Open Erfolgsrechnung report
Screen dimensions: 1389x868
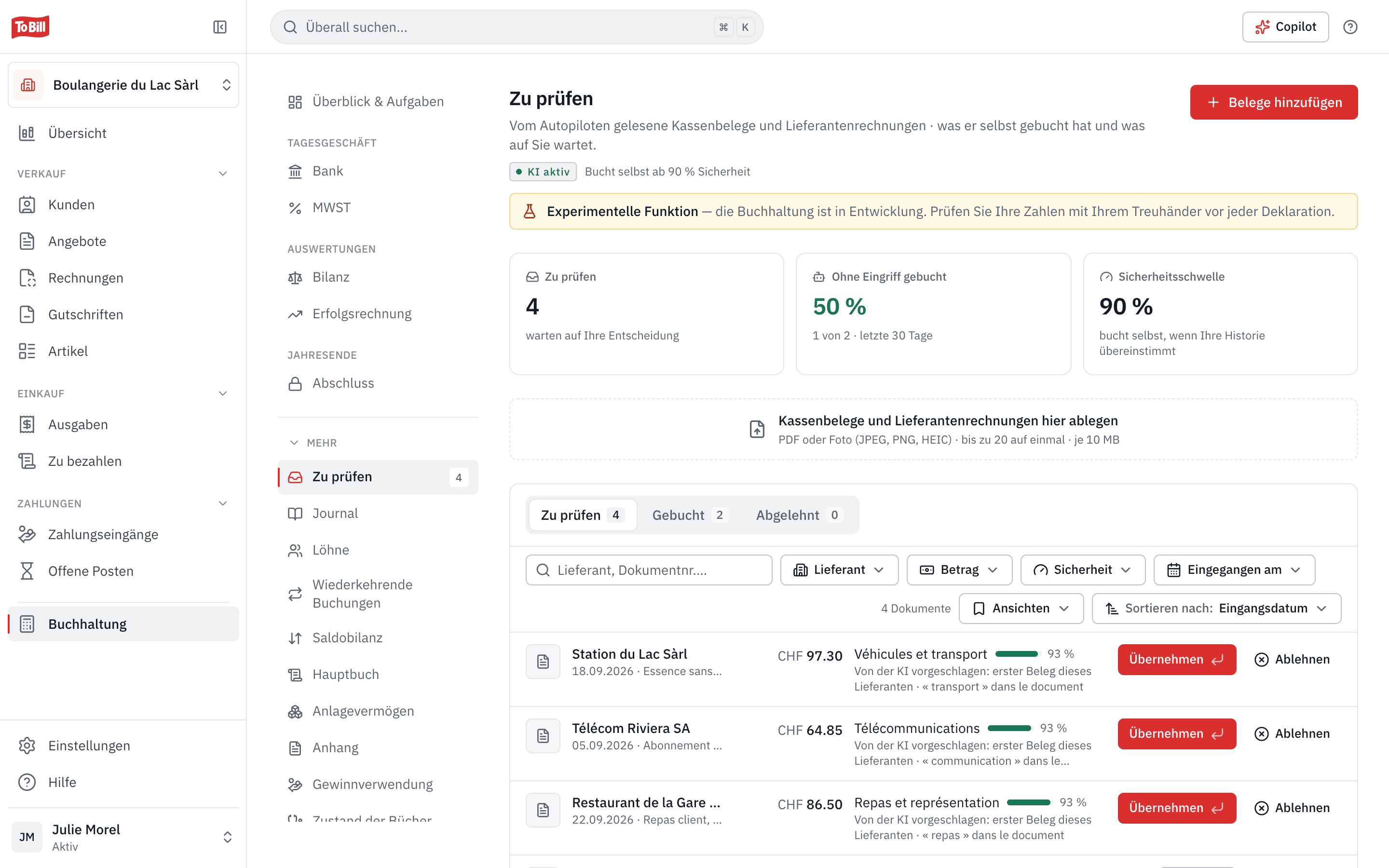point(378,314)
